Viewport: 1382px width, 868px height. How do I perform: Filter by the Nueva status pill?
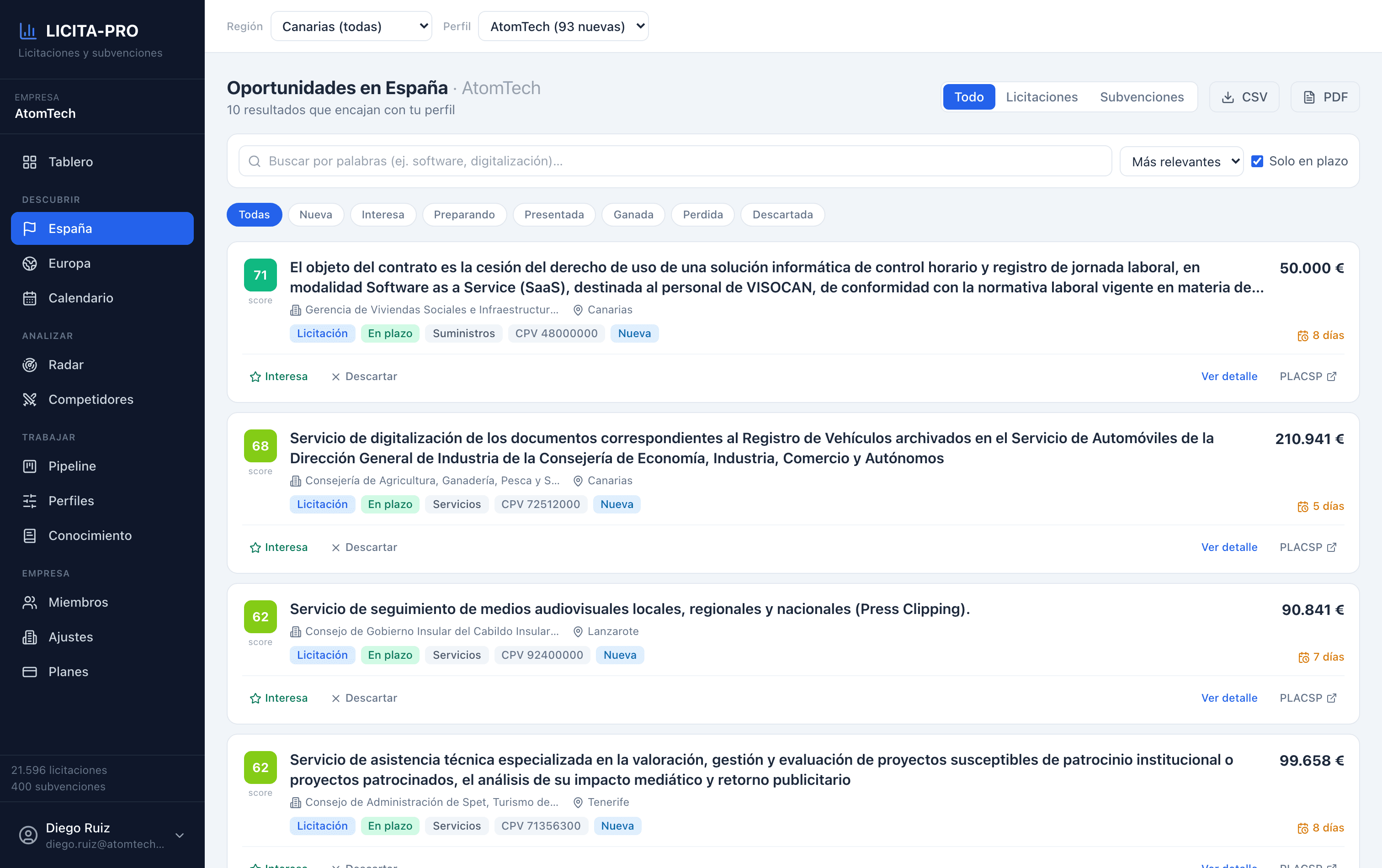316,215
